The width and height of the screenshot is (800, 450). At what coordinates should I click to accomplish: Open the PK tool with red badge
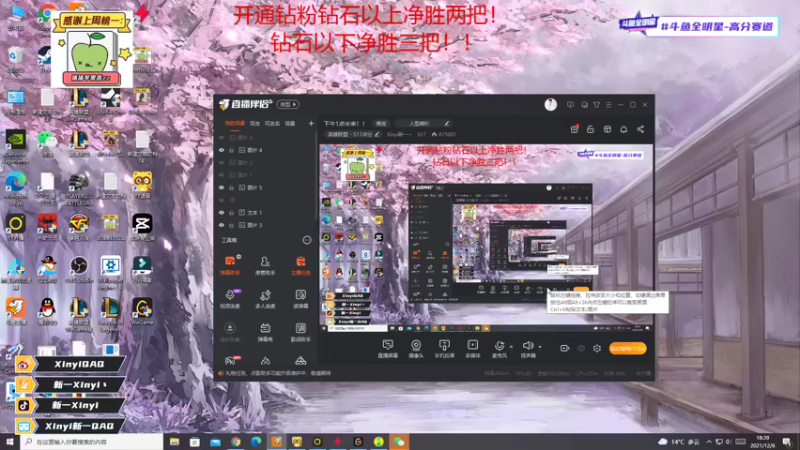tap(231, 361)
